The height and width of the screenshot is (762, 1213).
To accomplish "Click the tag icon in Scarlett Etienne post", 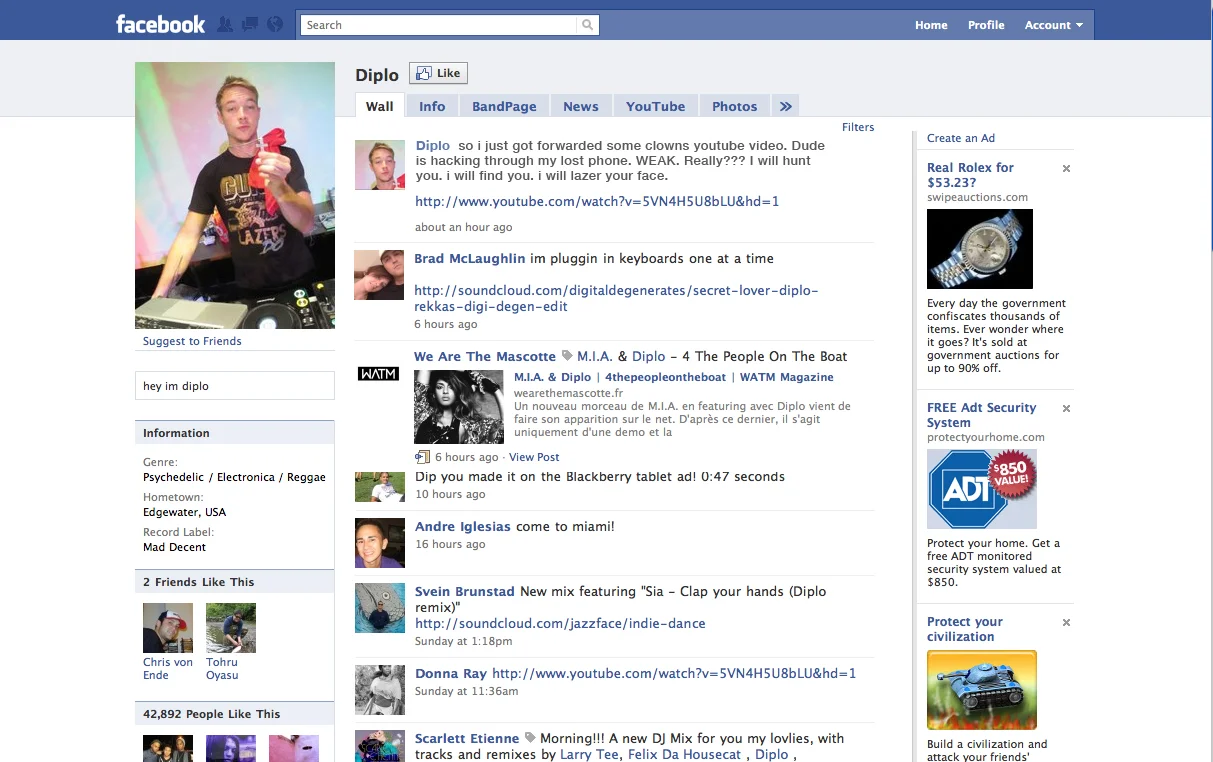I will click(x=530, y=739).
